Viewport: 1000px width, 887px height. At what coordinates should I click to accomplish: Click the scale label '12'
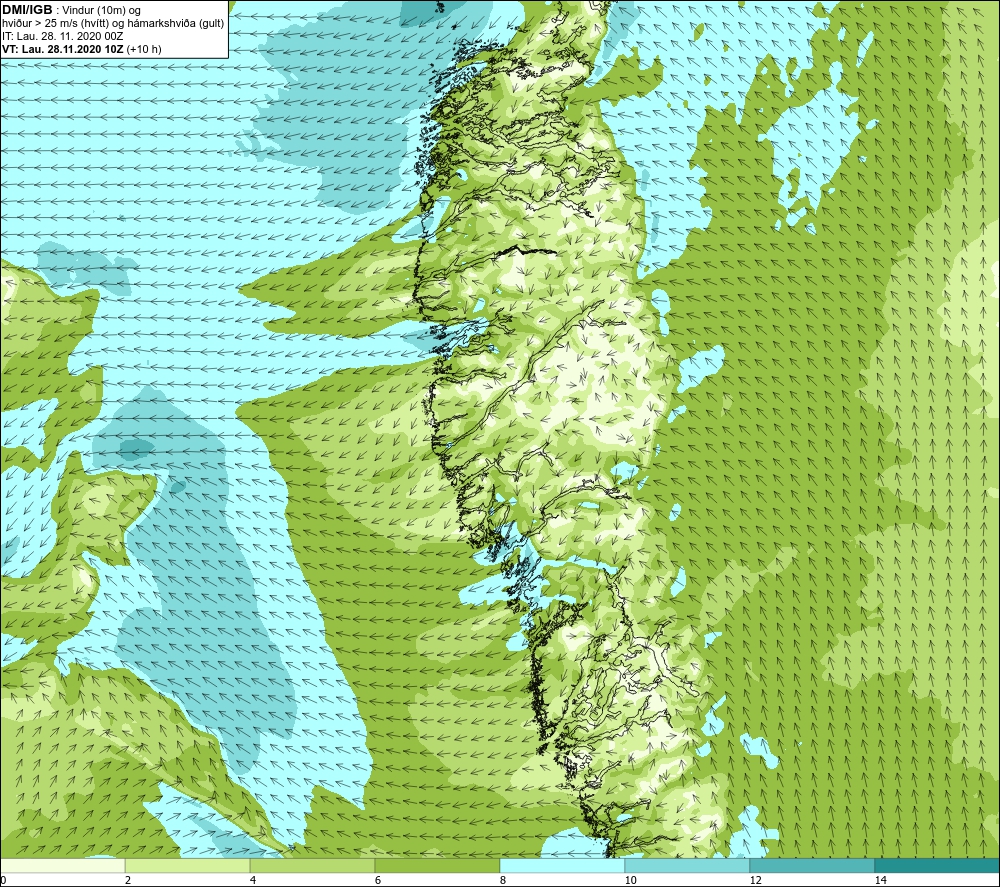(755, 880)
